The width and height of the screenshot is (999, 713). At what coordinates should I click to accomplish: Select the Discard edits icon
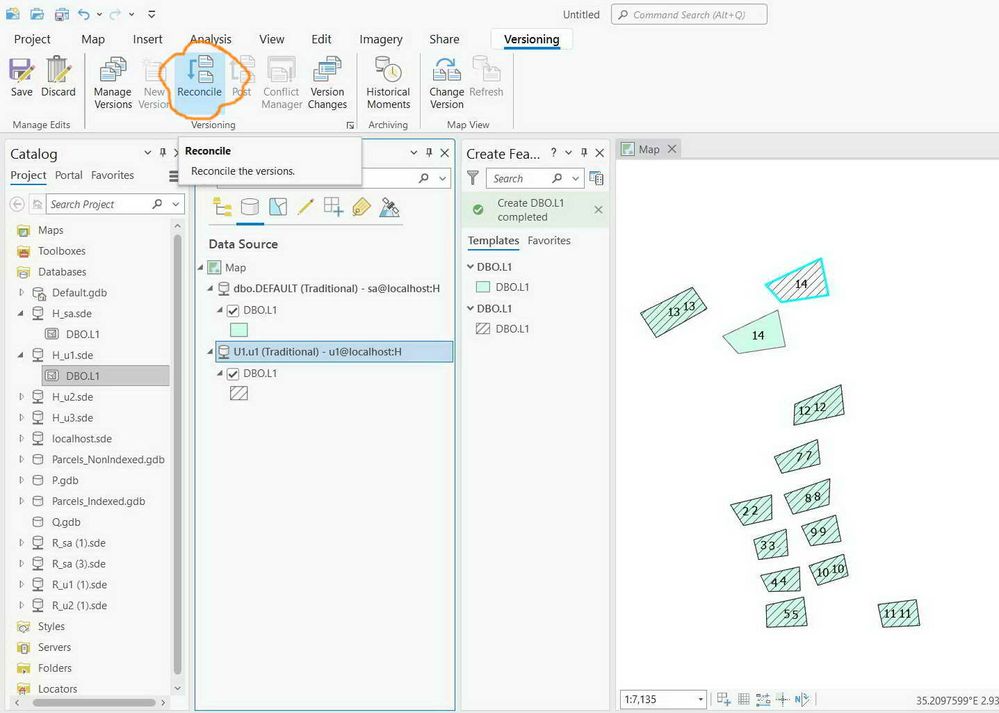(58, 76)
